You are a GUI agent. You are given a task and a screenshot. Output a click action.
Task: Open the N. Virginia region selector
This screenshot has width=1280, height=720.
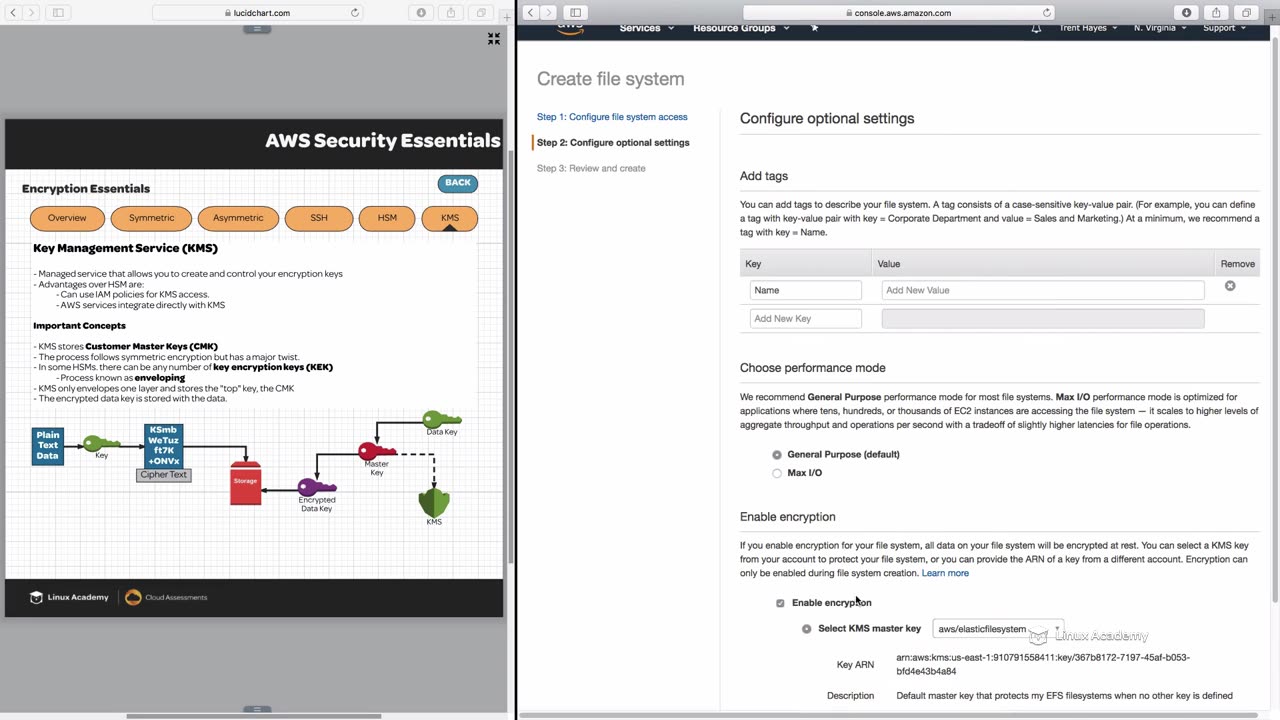(1160, 28)
